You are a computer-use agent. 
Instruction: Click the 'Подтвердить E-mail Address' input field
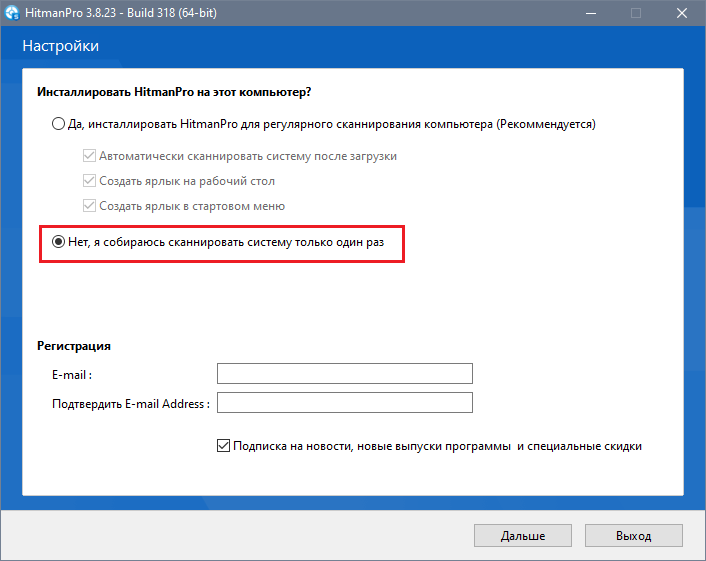[x=344, y=403]
